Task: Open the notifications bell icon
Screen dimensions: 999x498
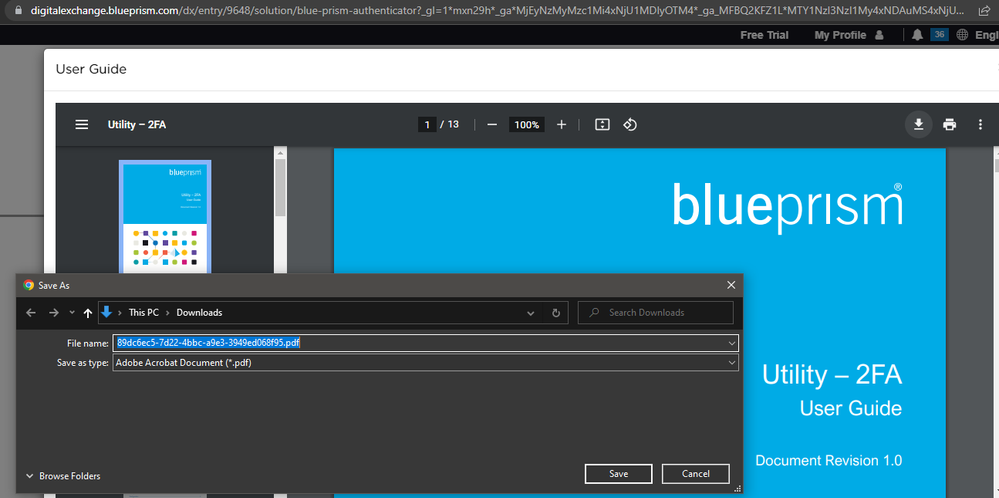Action: pyautogui.click(x=917, y=35)
